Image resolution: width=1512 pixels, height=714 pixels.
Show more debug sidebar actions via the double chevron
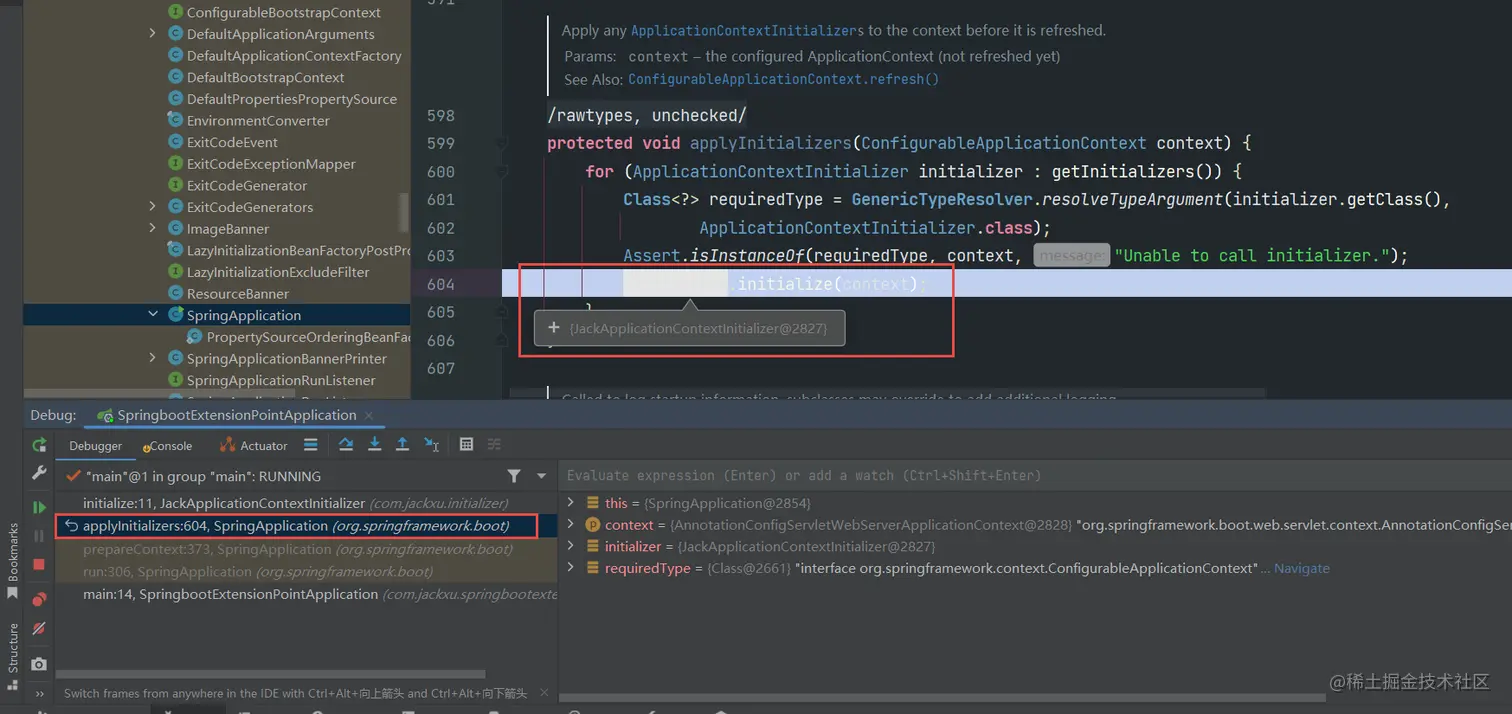tap(39, 693)
